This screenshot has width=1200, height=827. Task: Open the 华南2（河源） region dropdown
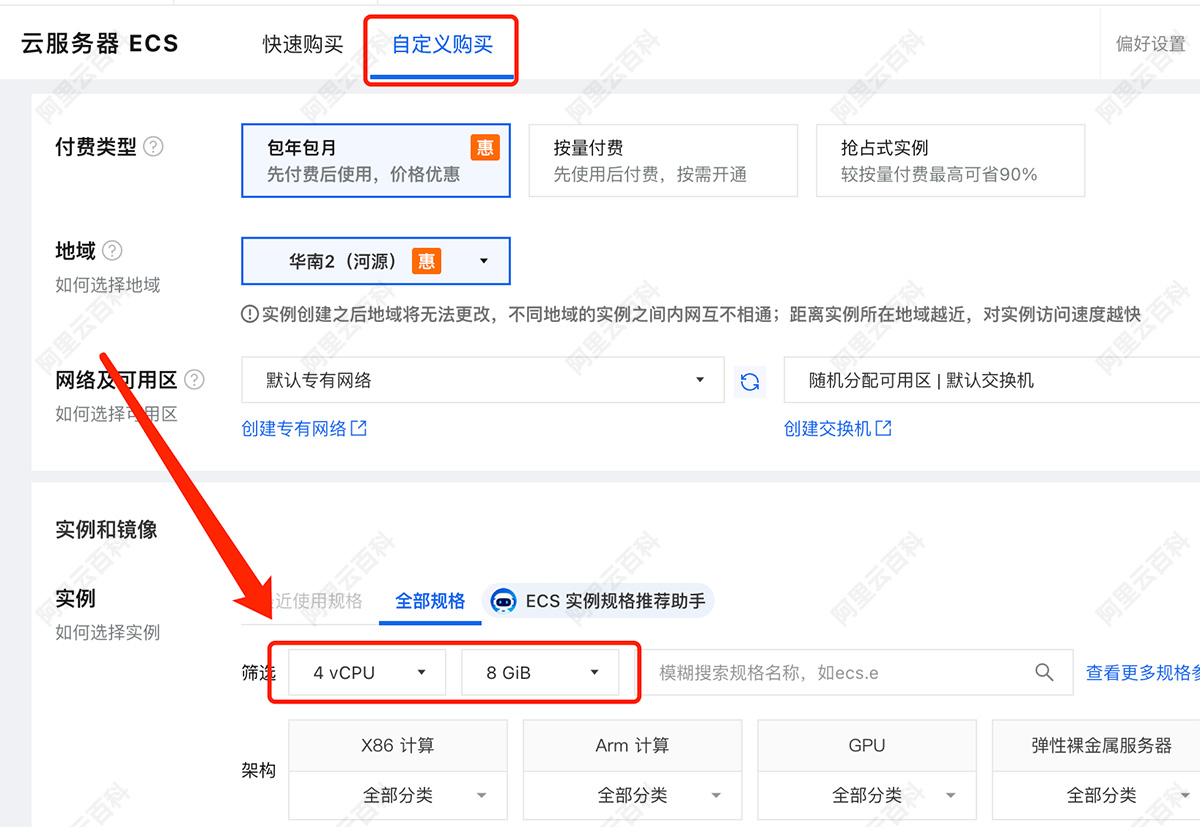[376, 261]
